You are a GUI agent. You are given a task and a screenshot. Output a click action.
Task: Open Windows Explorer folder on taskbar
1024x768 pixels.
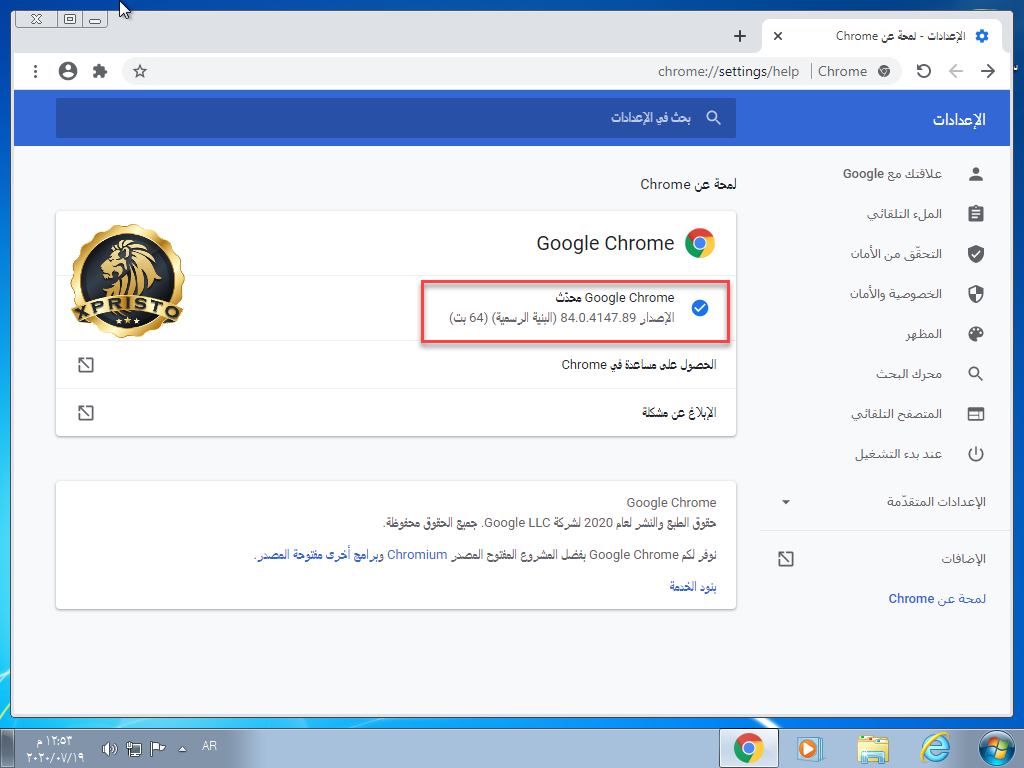click(873, 748)
